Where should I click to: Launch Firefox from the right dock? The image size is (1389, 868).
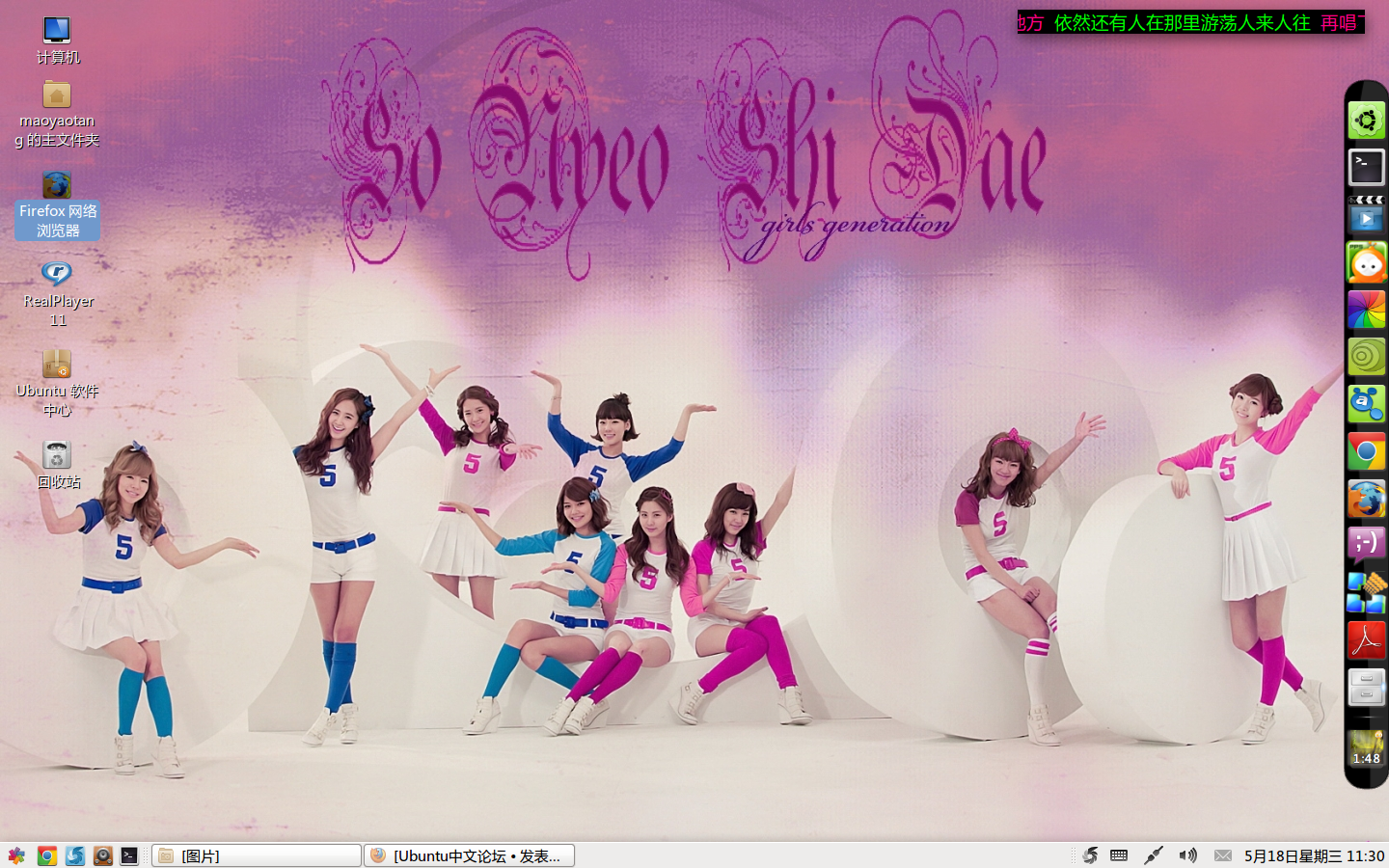pyautogui.click(x=1366, y=499)
